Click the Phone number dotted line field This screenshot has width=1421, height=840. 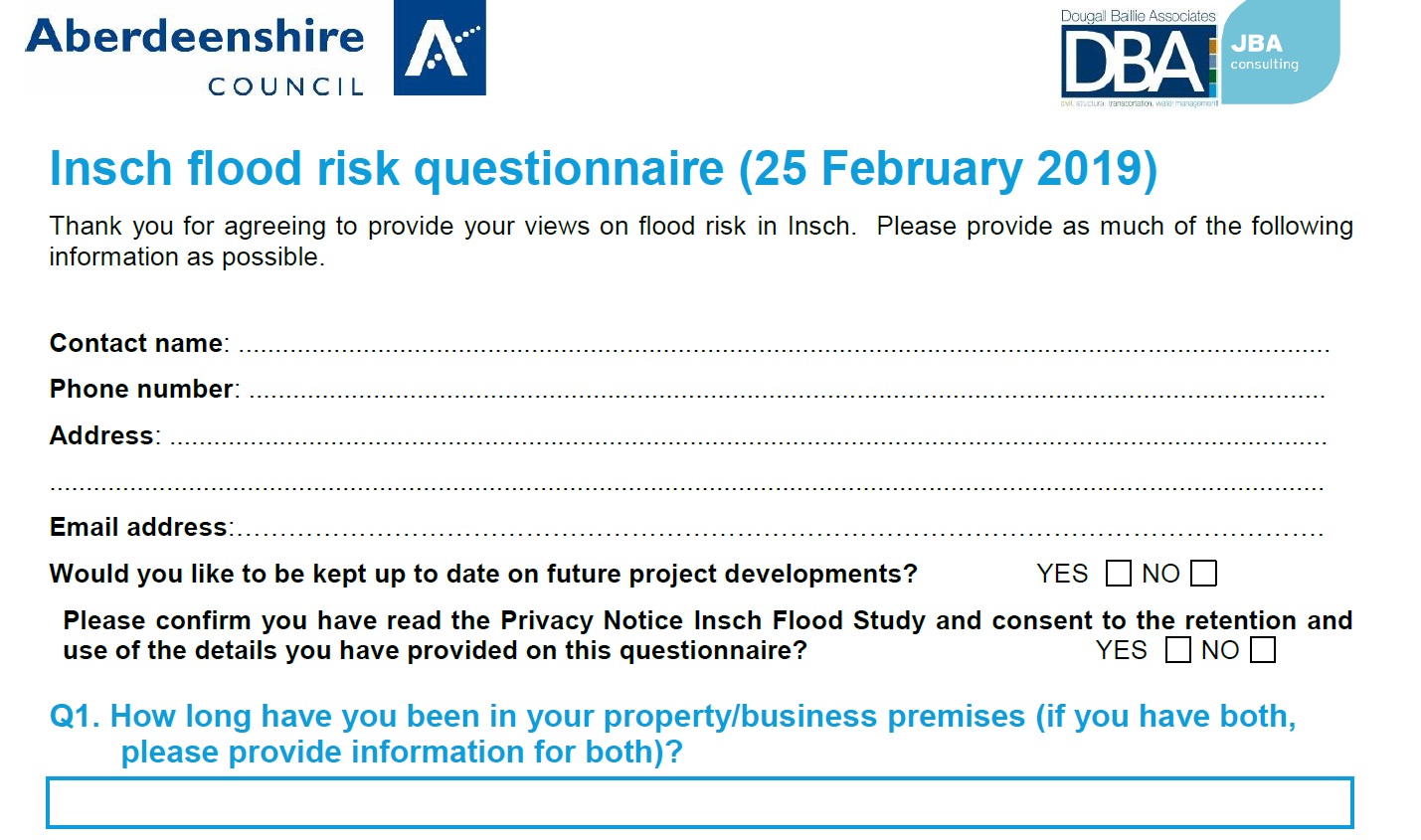coord(787,394)
